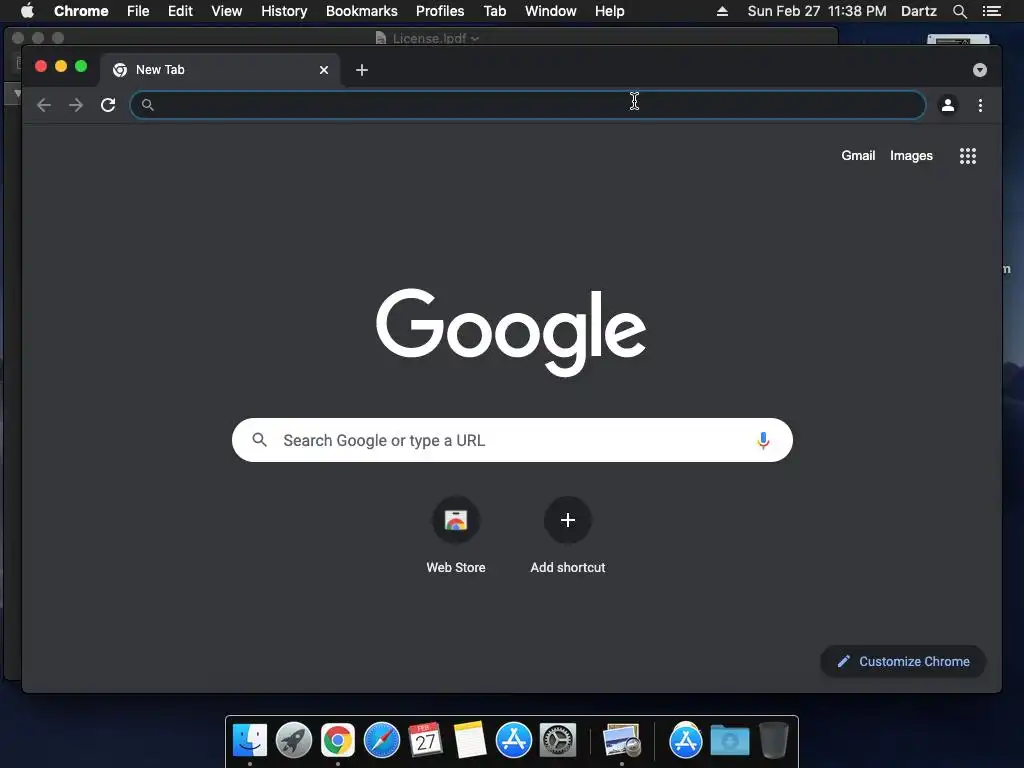
Task: Open Notification Center list icon
Action: click(x=991, y=11)
